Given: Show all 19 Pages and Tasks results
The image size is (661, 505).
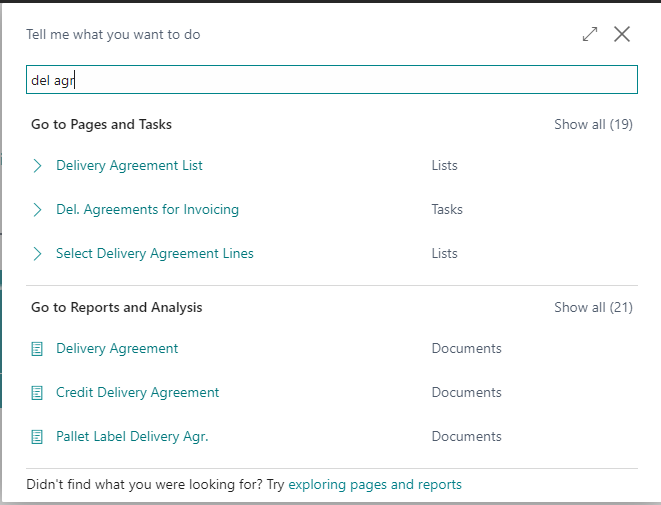Looking at the screenshot, I should point(593,125).
